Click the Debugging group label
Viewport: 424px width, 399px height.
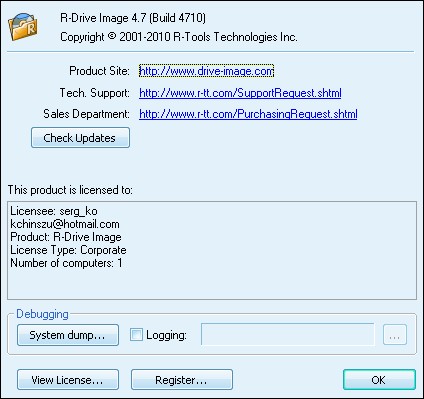click(42, 314)
